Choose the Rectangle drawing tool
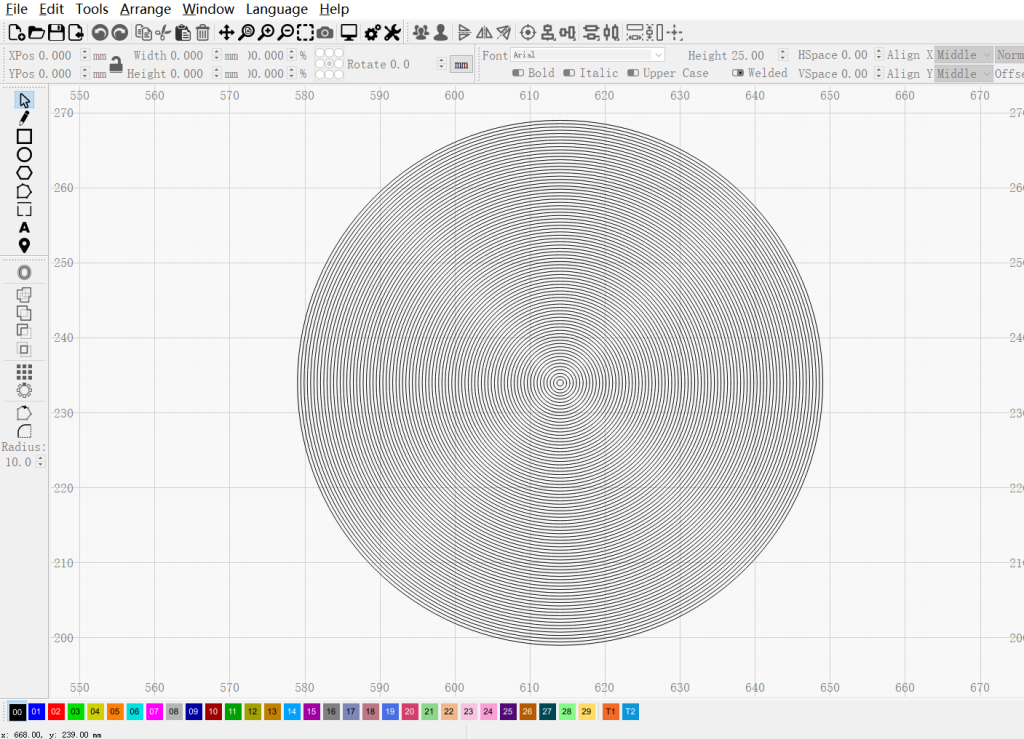The image size is (1024, 739). [24, 136]
